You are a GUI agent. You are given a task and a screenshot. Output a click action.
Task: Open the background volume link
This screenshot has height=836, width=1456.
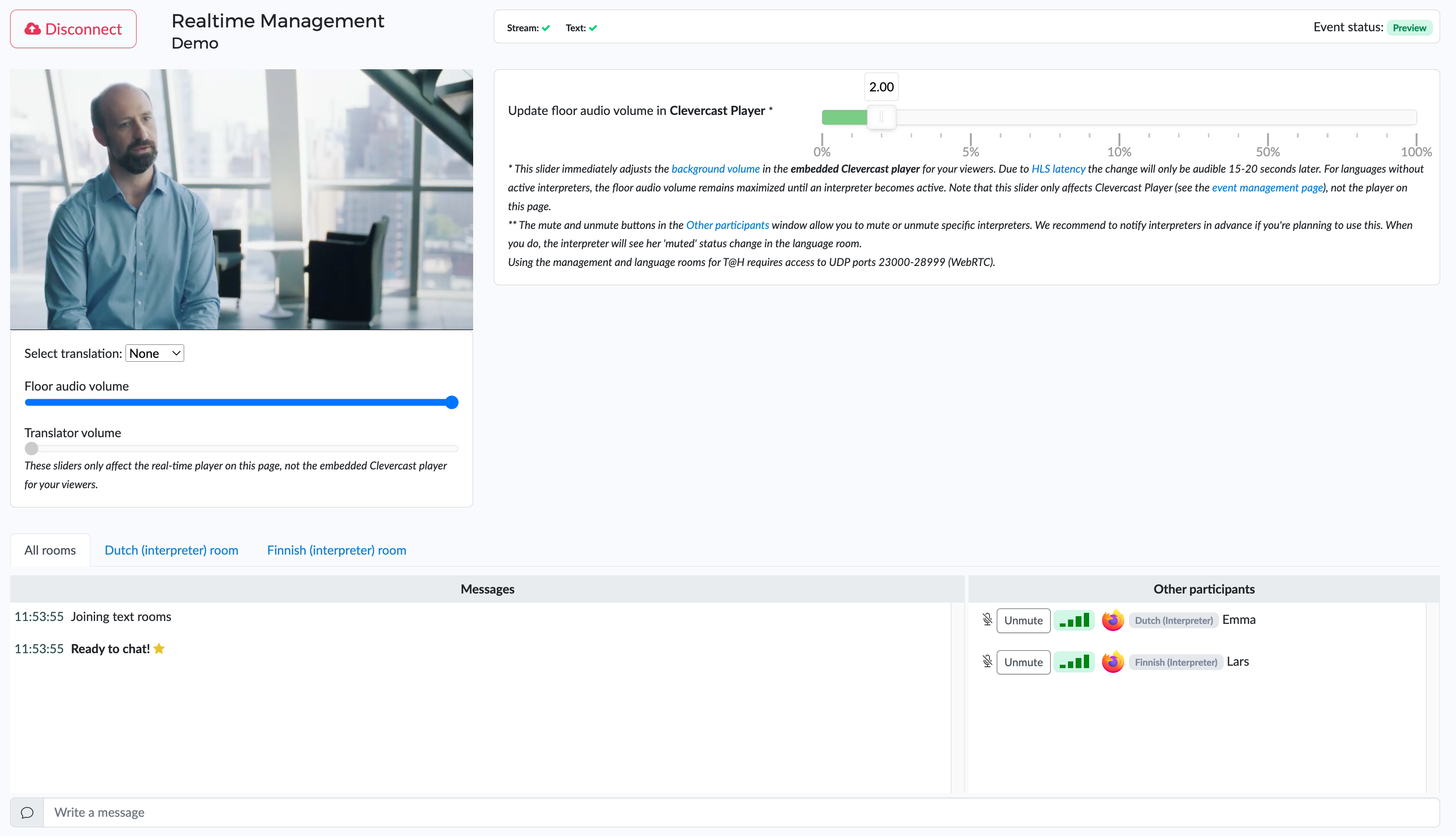715,169
